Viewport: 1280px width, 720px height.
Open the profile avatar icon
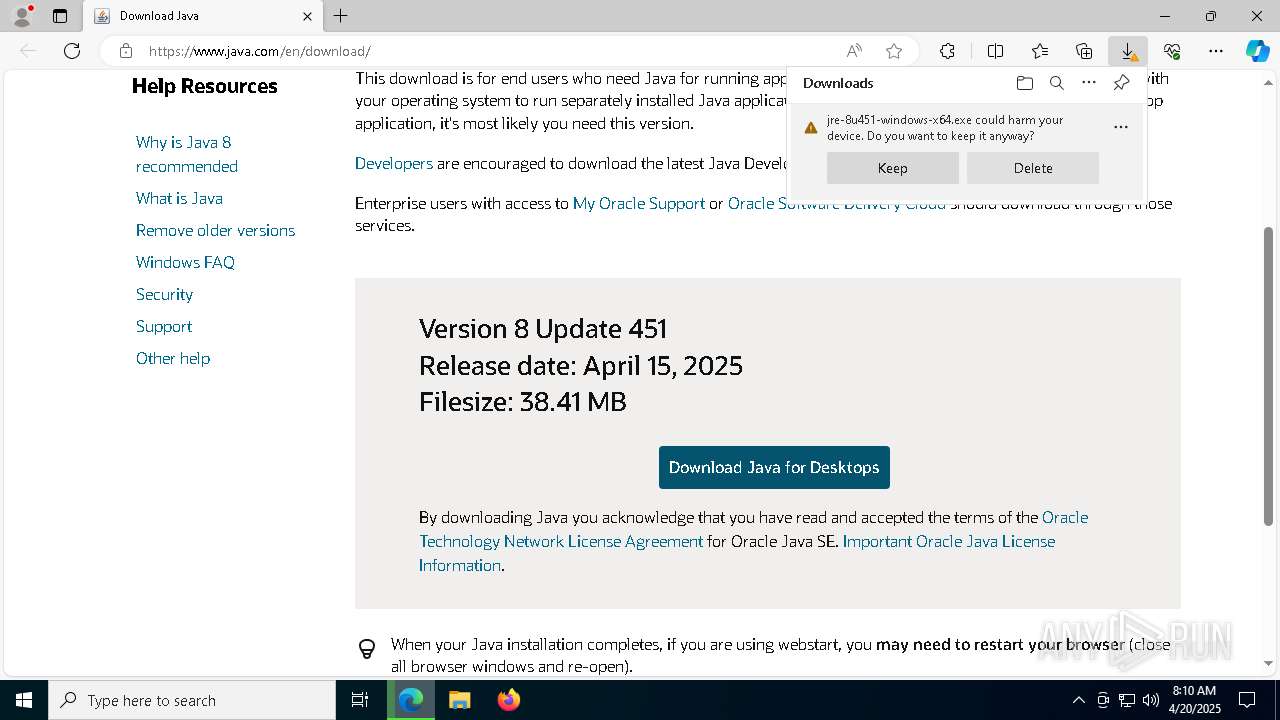(x=22, y=16)
